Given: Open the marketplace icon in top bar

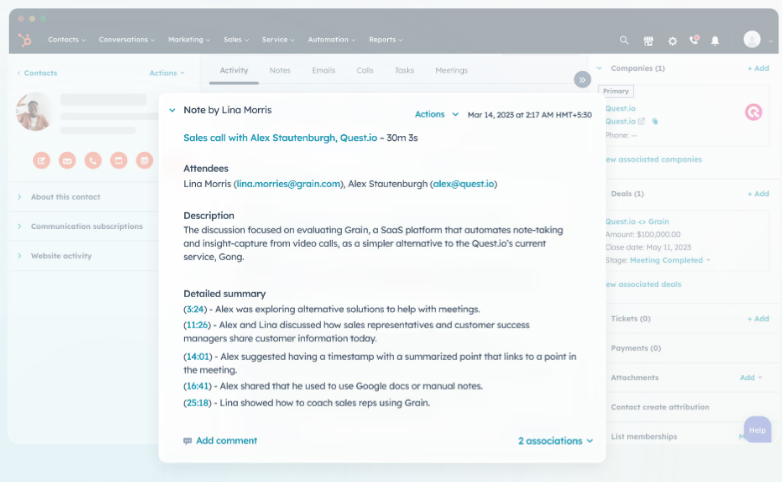Looking at the screenshot, I should 648,41.
